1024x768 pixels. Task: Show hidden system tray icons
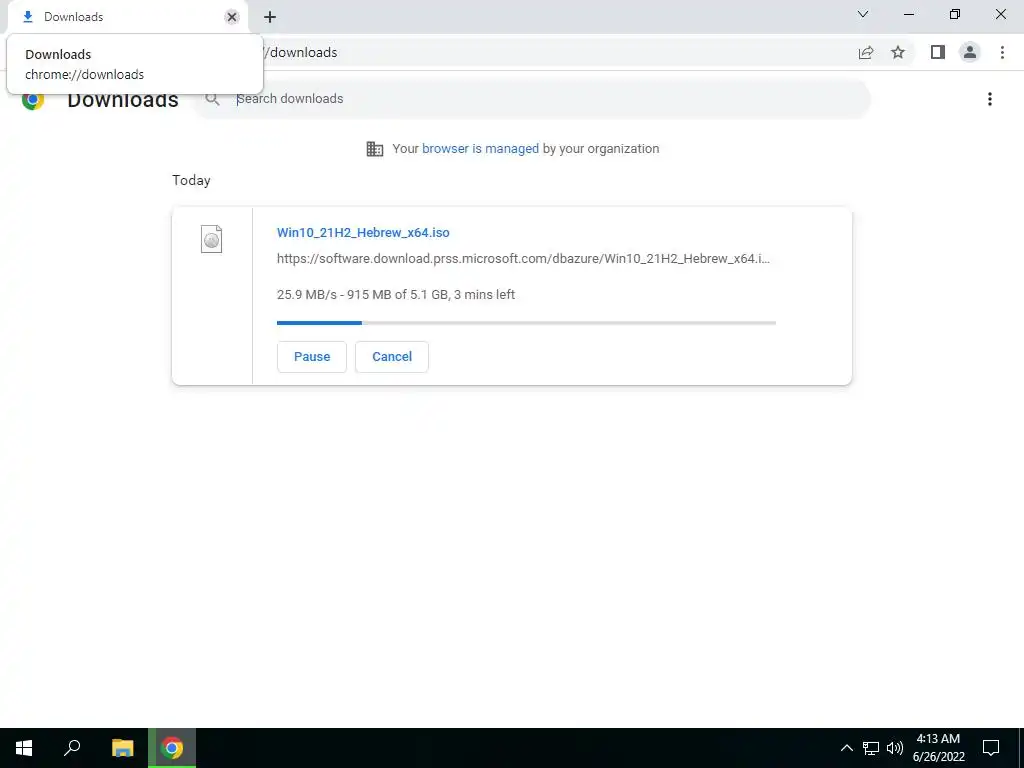[846, 748]
